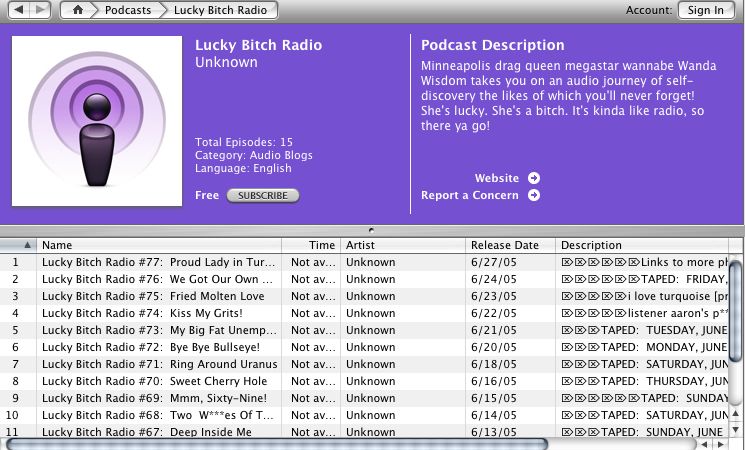The width and height of the screenshot is (745, 450).
Task: Go forward with the right arrow button
Action: pos(40,10)
